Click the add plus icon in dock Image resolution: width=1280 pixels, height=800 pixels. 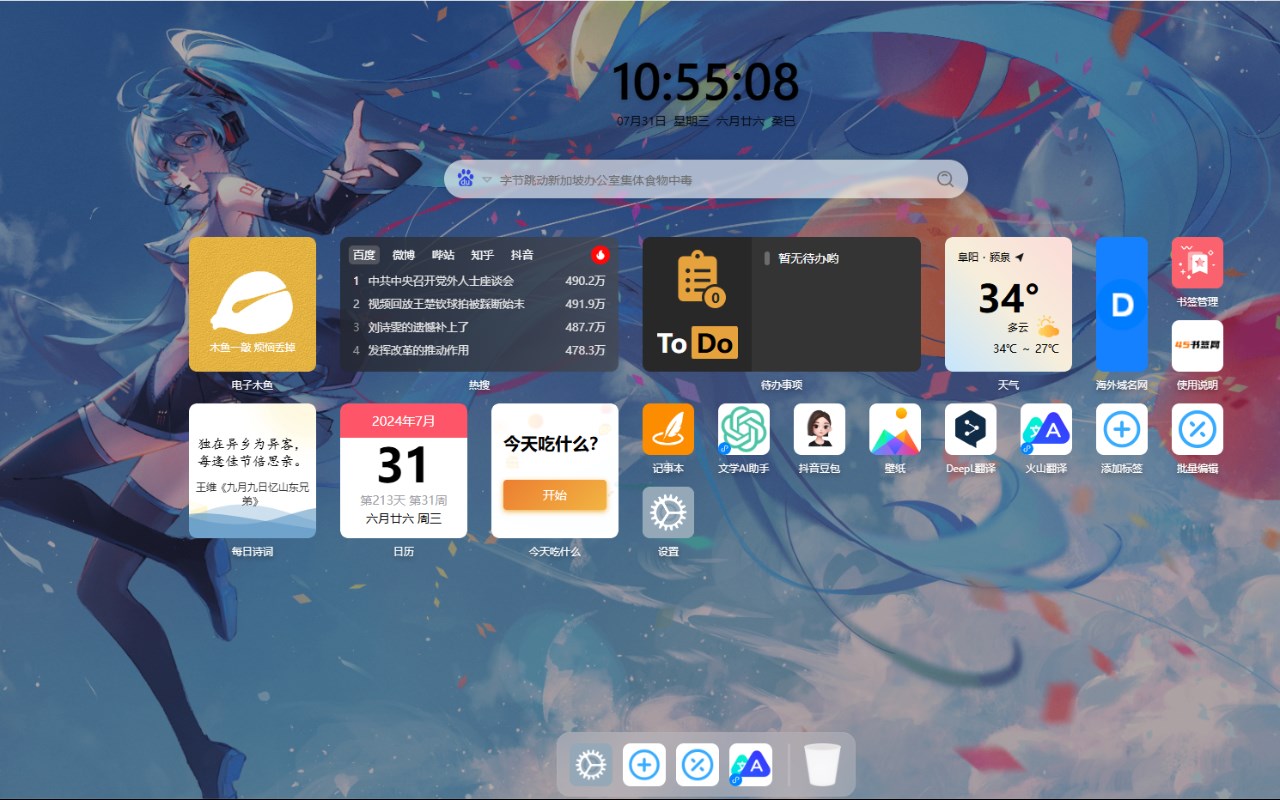[x=644, y=765]
